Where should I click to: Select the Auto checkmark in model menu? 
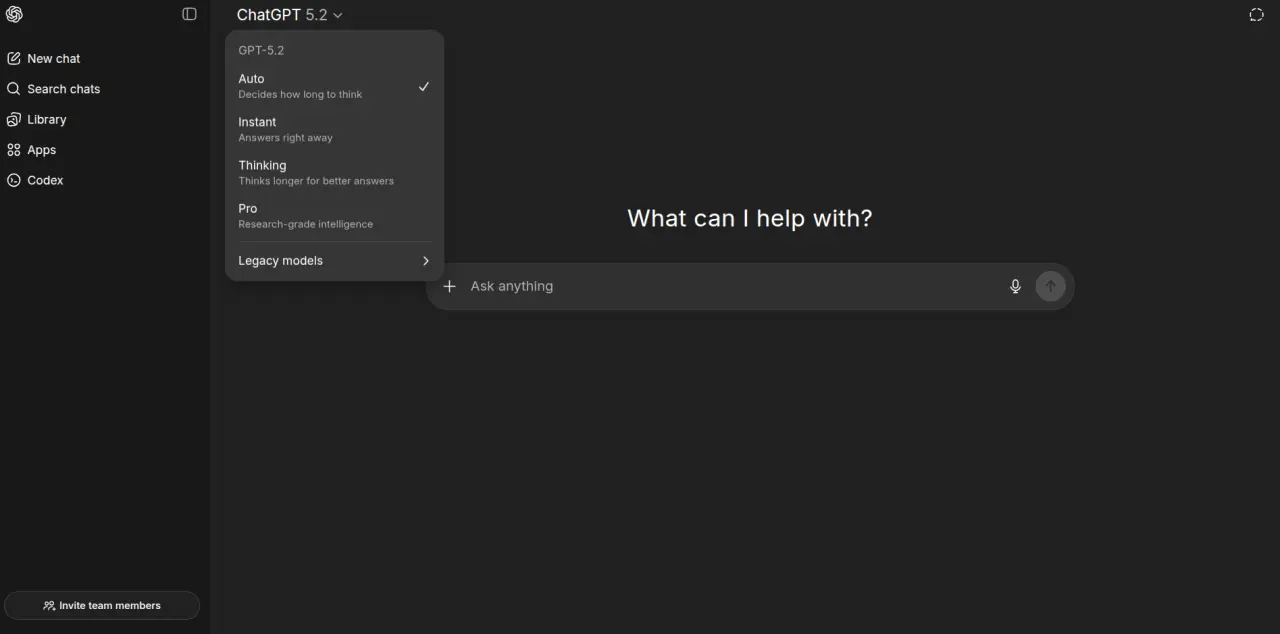(x=424, y=87)
